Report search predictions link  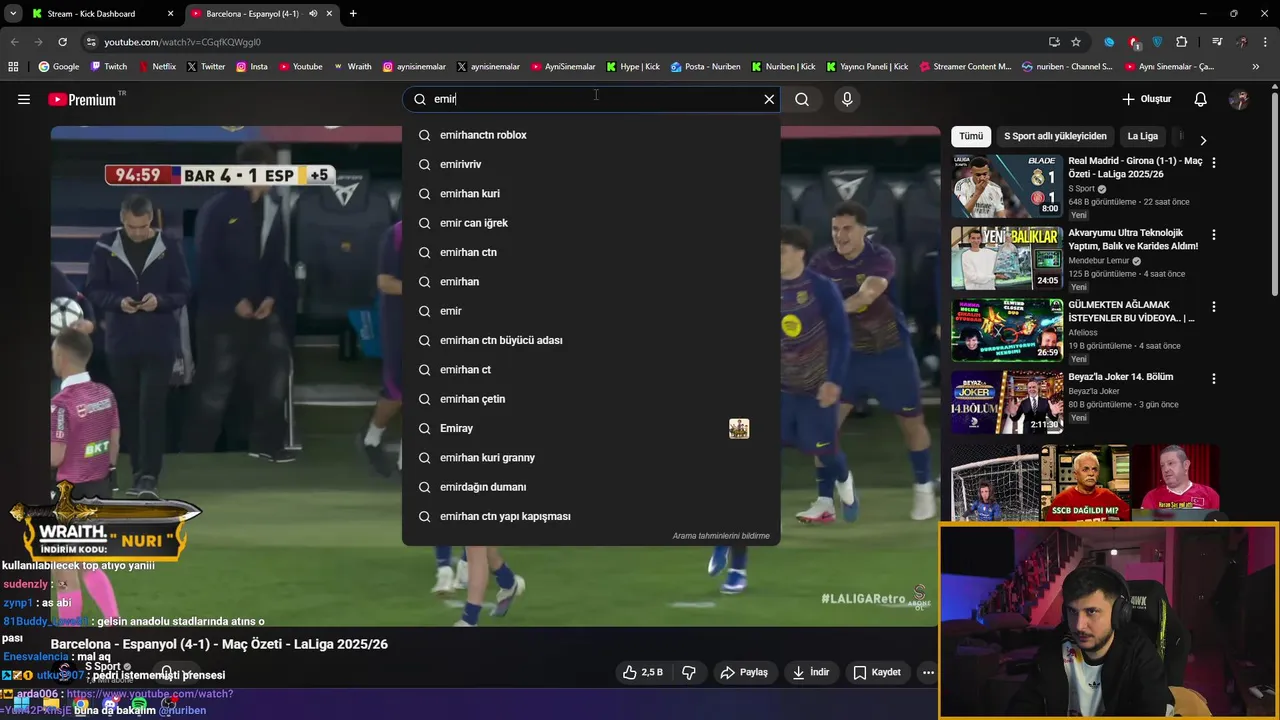coord(721,536)
